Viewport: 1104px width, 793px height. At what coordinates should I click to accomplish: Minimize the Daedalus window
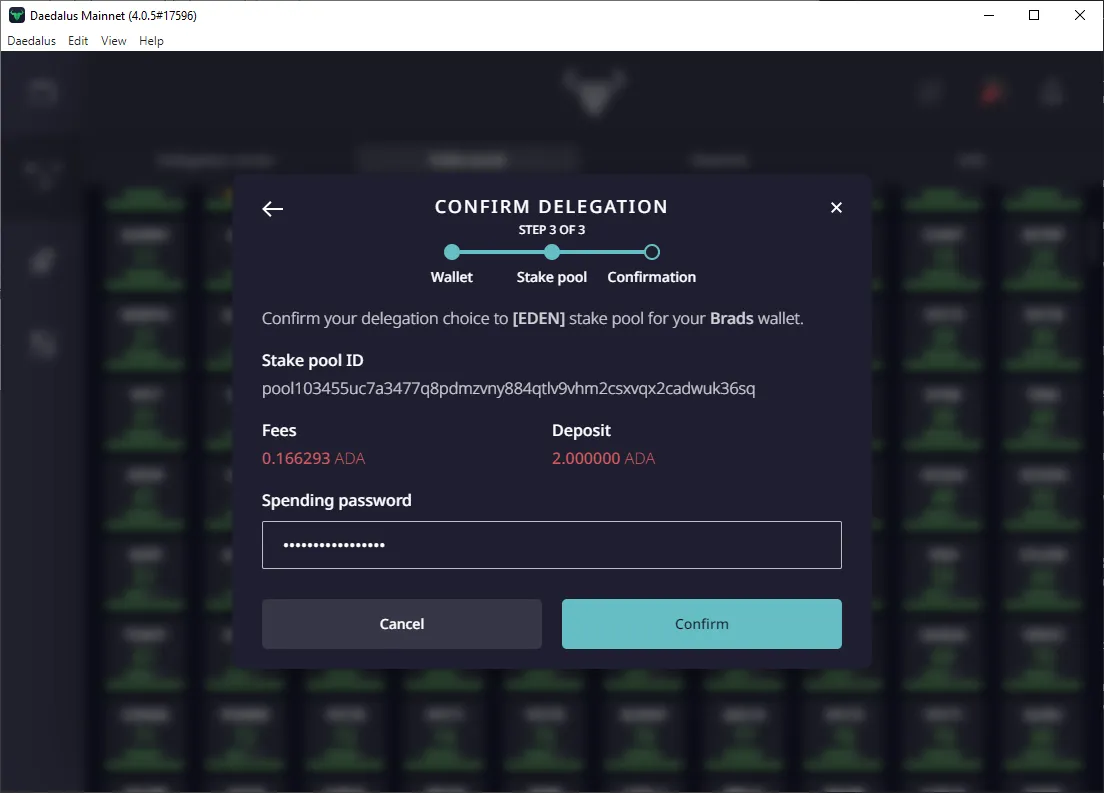coord(989,15)
